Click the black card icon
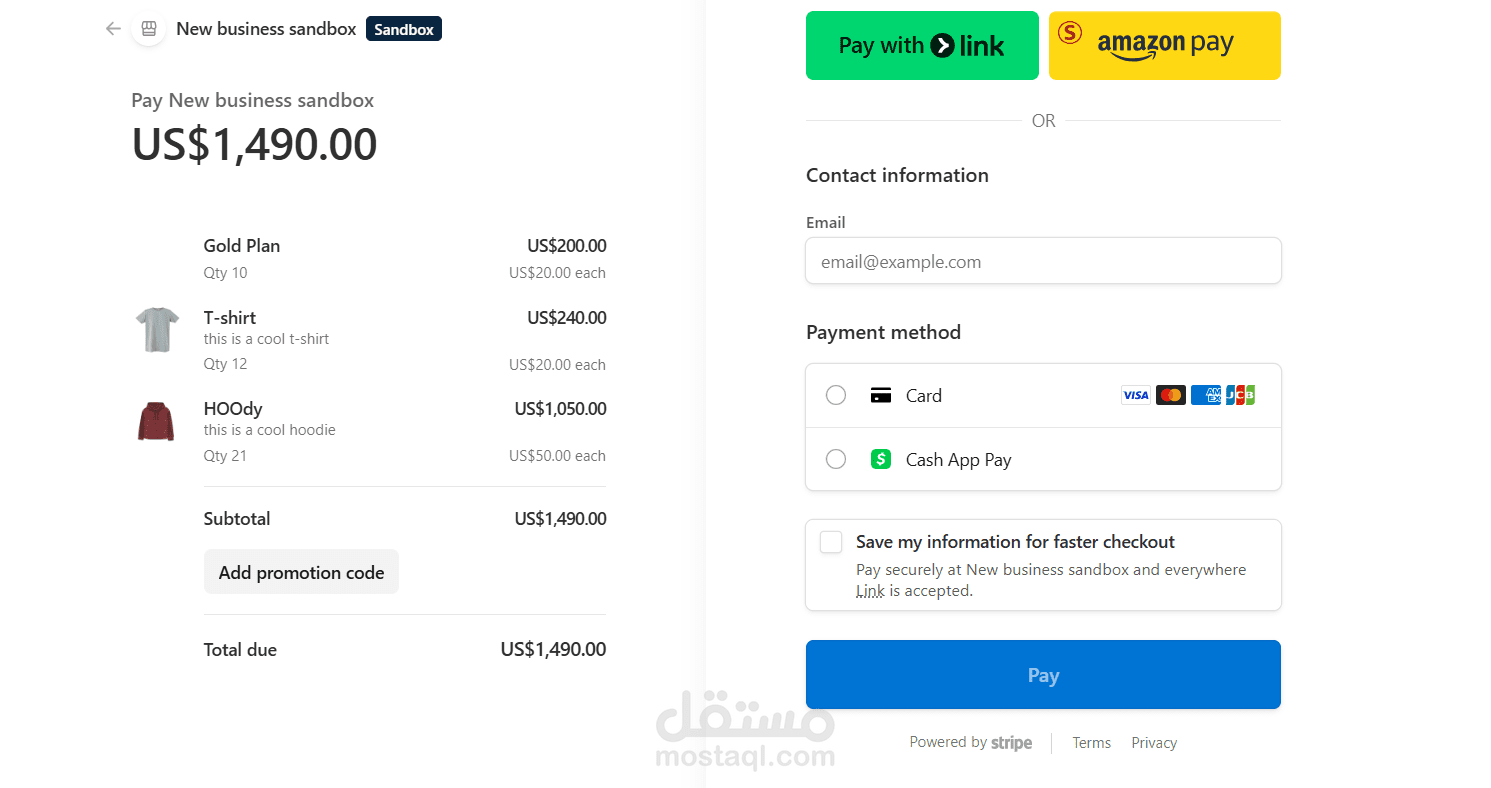The height and width of the screenshot is (788, 1491). [x=881, y=395]
